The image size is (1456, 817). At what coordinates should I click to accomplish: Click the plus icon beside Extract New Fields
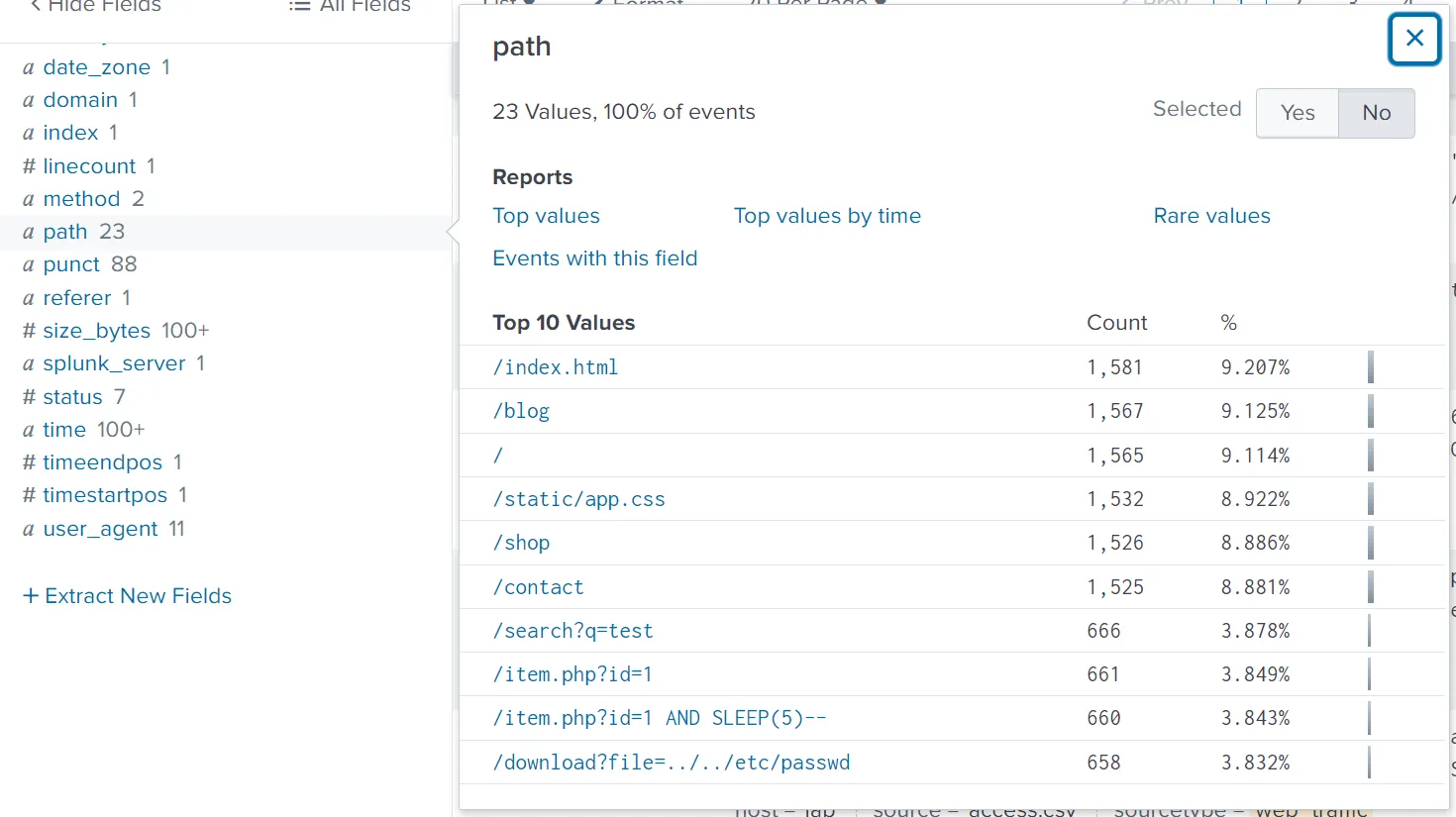coord(31,596)
